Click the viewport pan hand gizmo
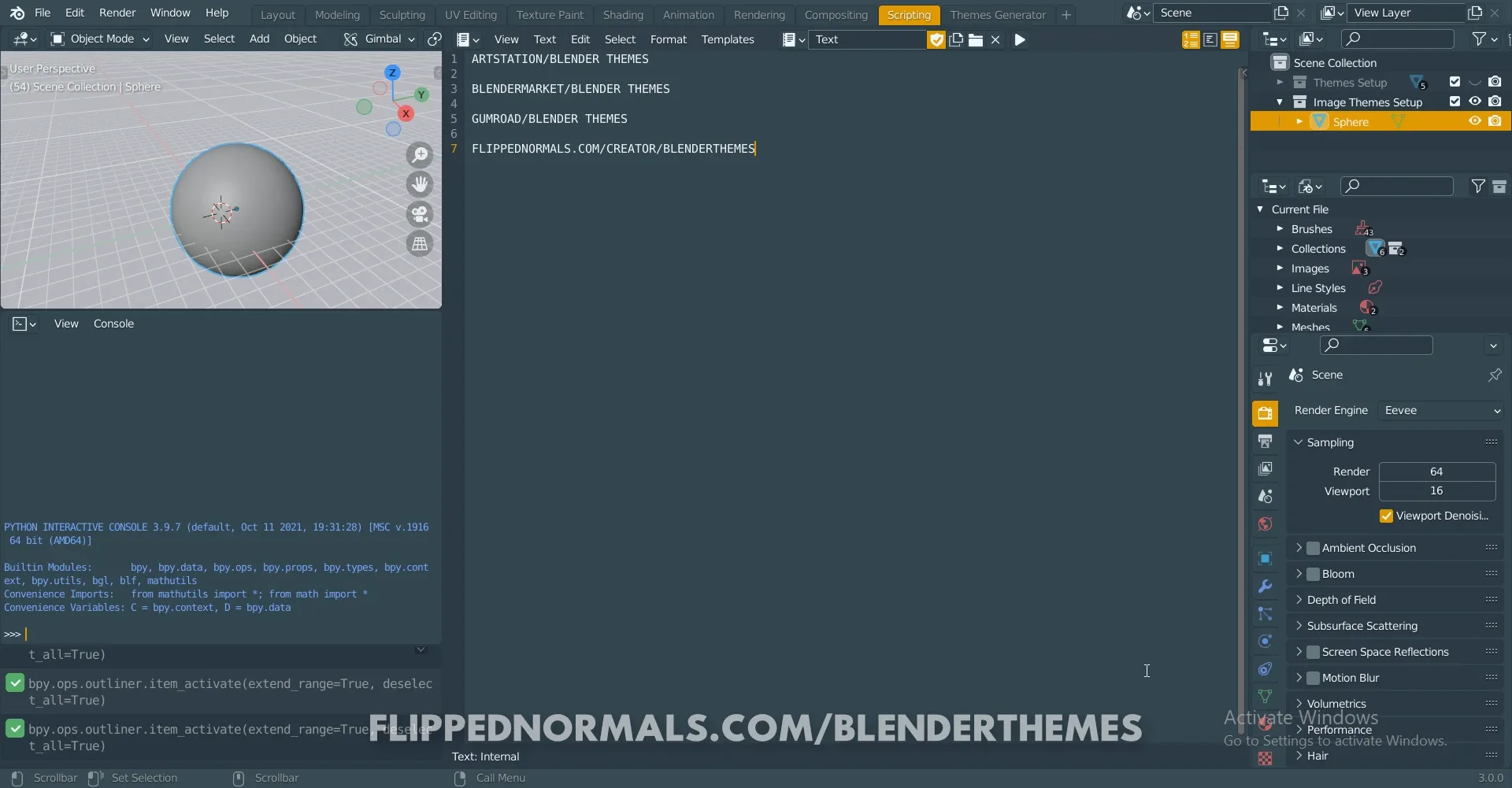Screen dimensions: 1512x788 (421, 185)
